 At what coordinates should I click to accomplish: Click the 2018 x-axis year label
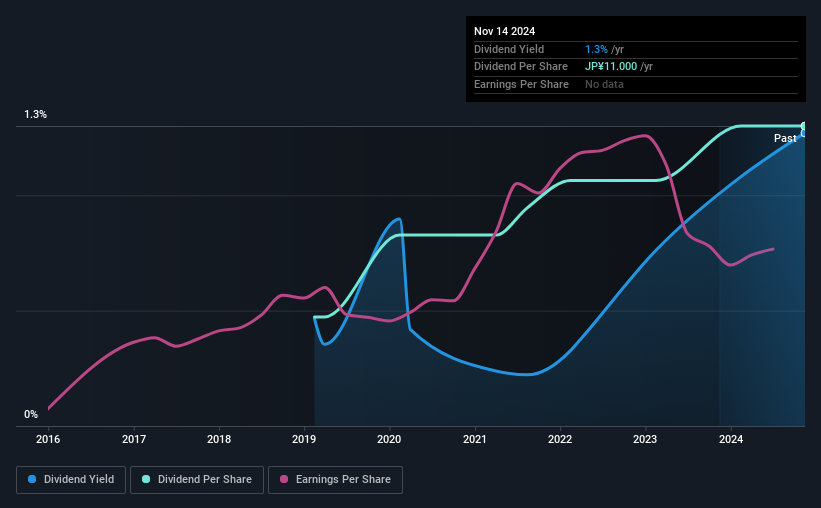(x=219, y=438)
